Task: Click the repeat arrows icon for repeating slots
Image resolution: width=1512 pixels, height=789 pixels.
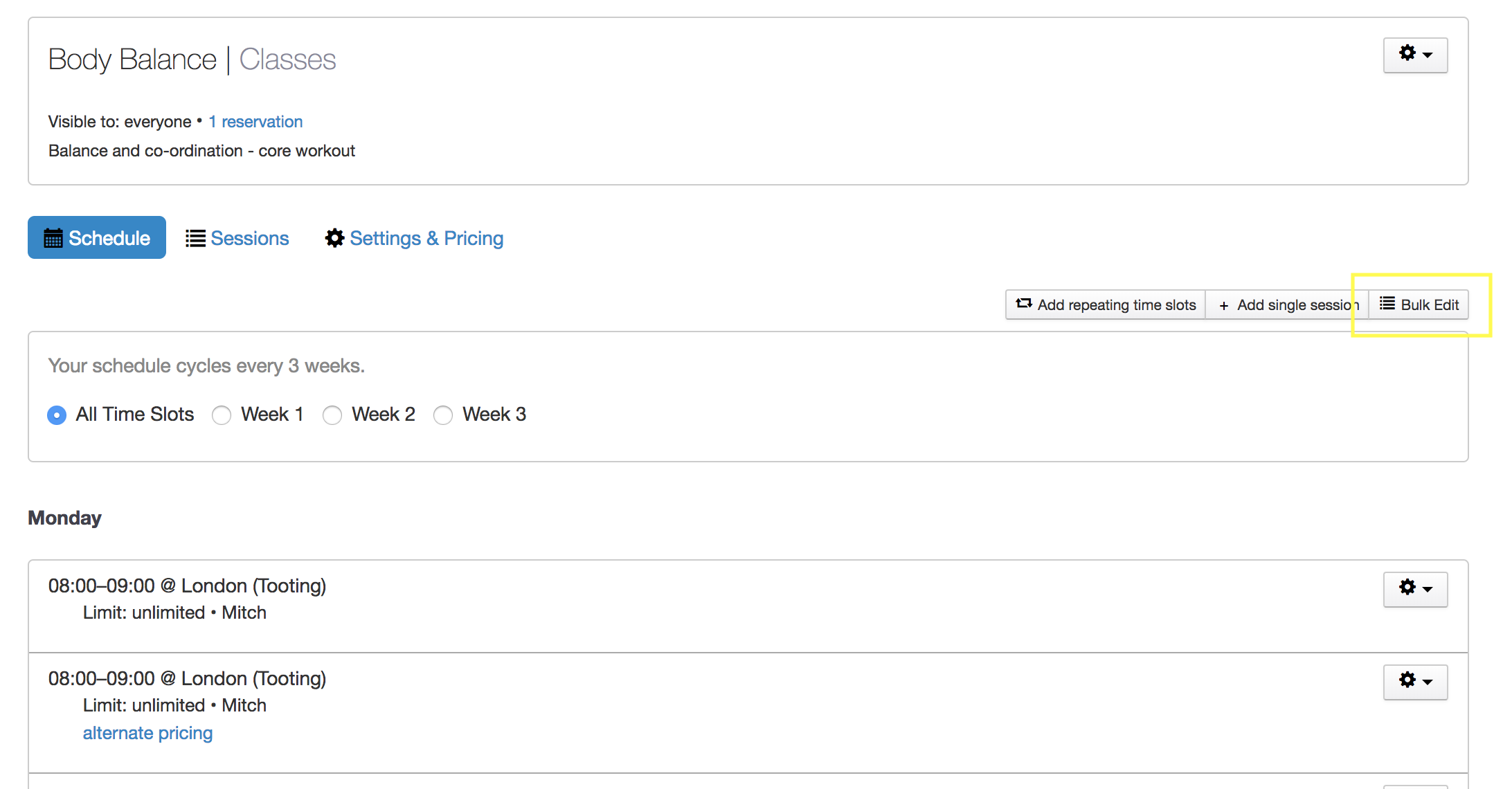Action: coord(1024,305)
